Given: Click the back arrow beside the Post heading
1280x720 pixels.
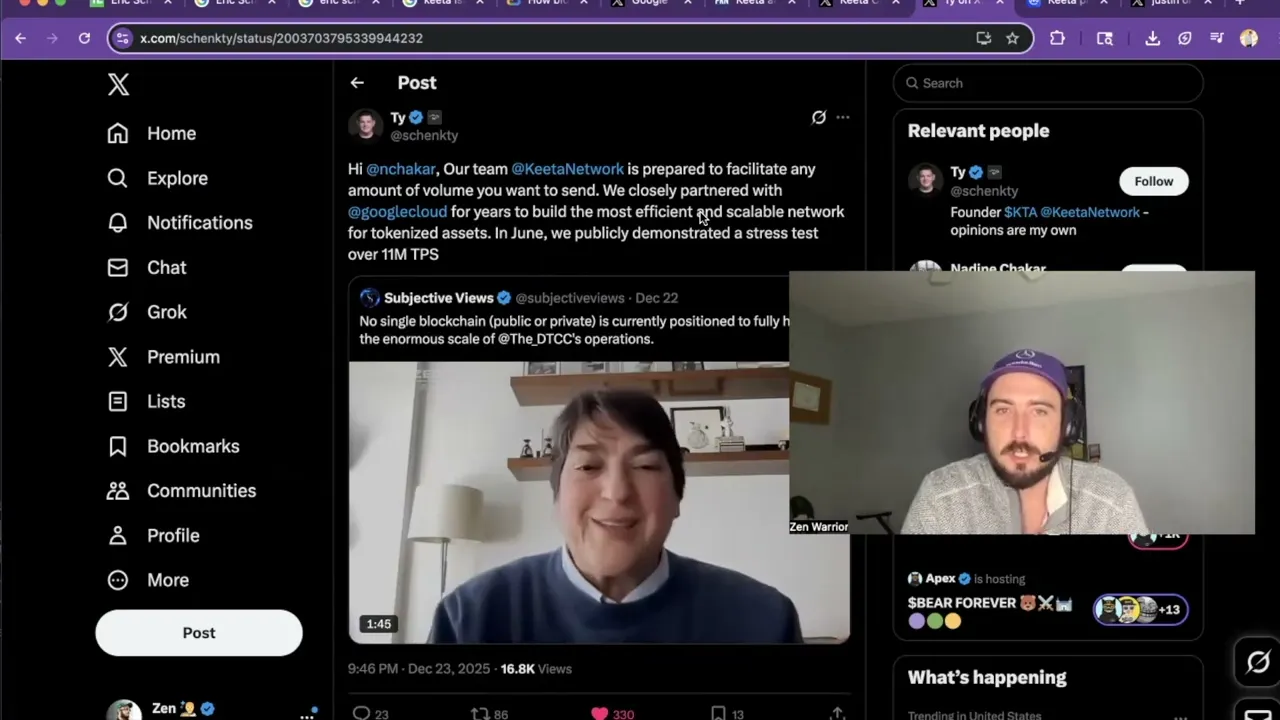Looking at the screenshot, I should [x=357, y=83].
